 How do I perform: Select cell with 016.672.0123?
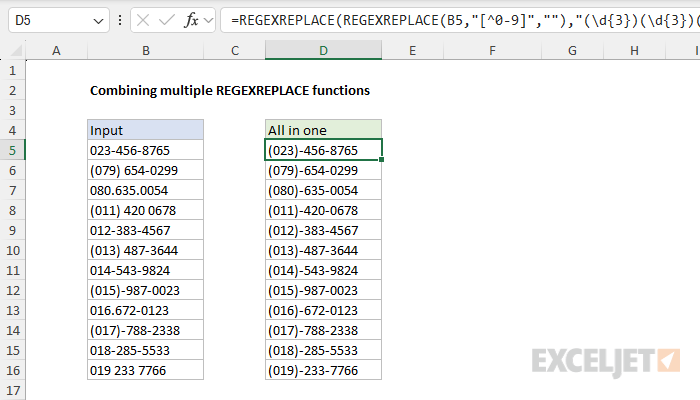146,310
